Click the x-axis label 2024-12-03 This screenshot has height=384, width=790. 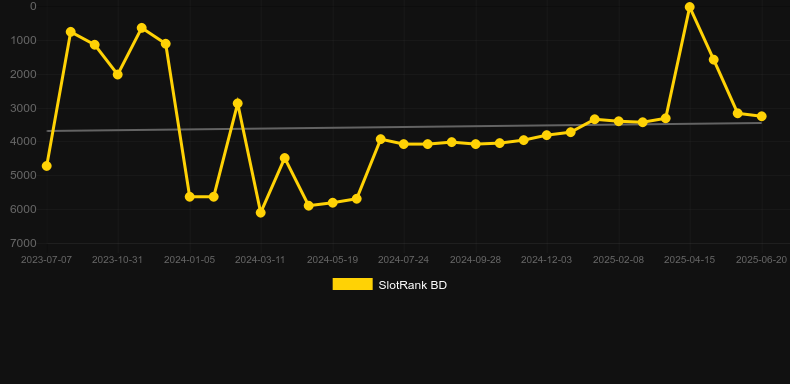(x=547, y=260)
